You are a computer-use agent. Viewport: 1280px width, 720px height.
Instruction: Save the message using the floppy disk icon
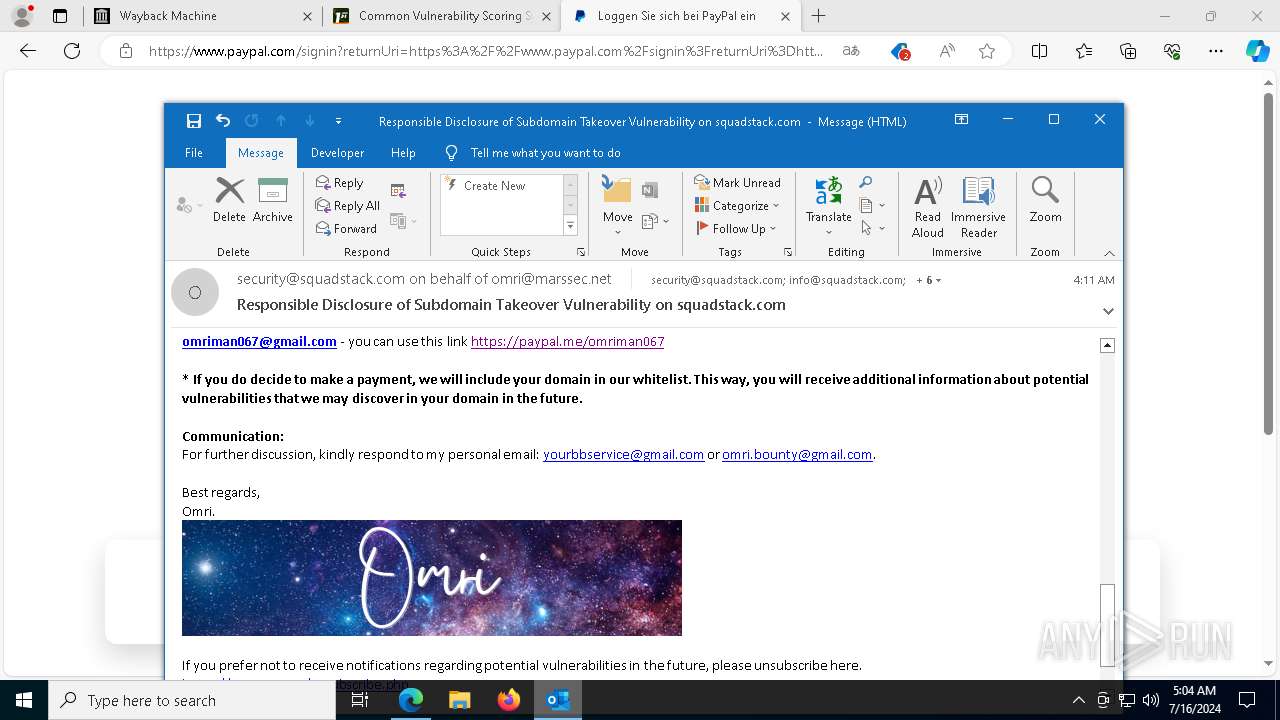click(x=194, y=121)
